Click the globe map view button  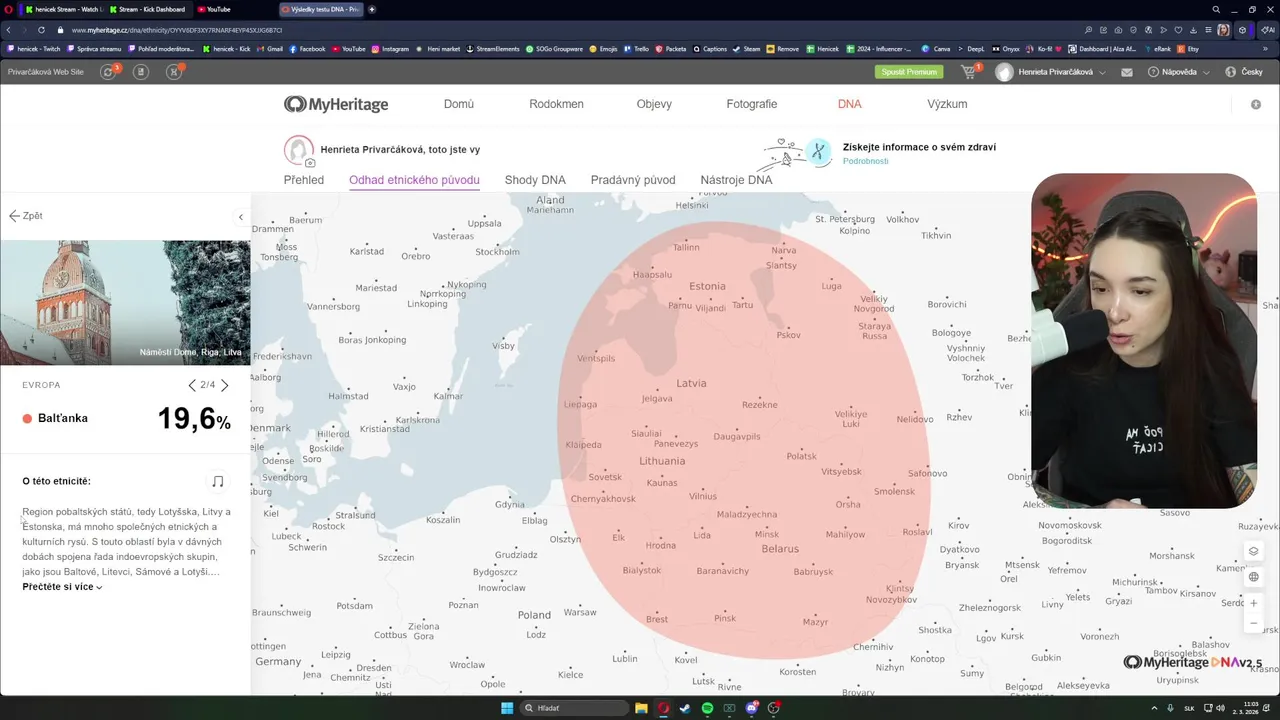point(1253,577)
